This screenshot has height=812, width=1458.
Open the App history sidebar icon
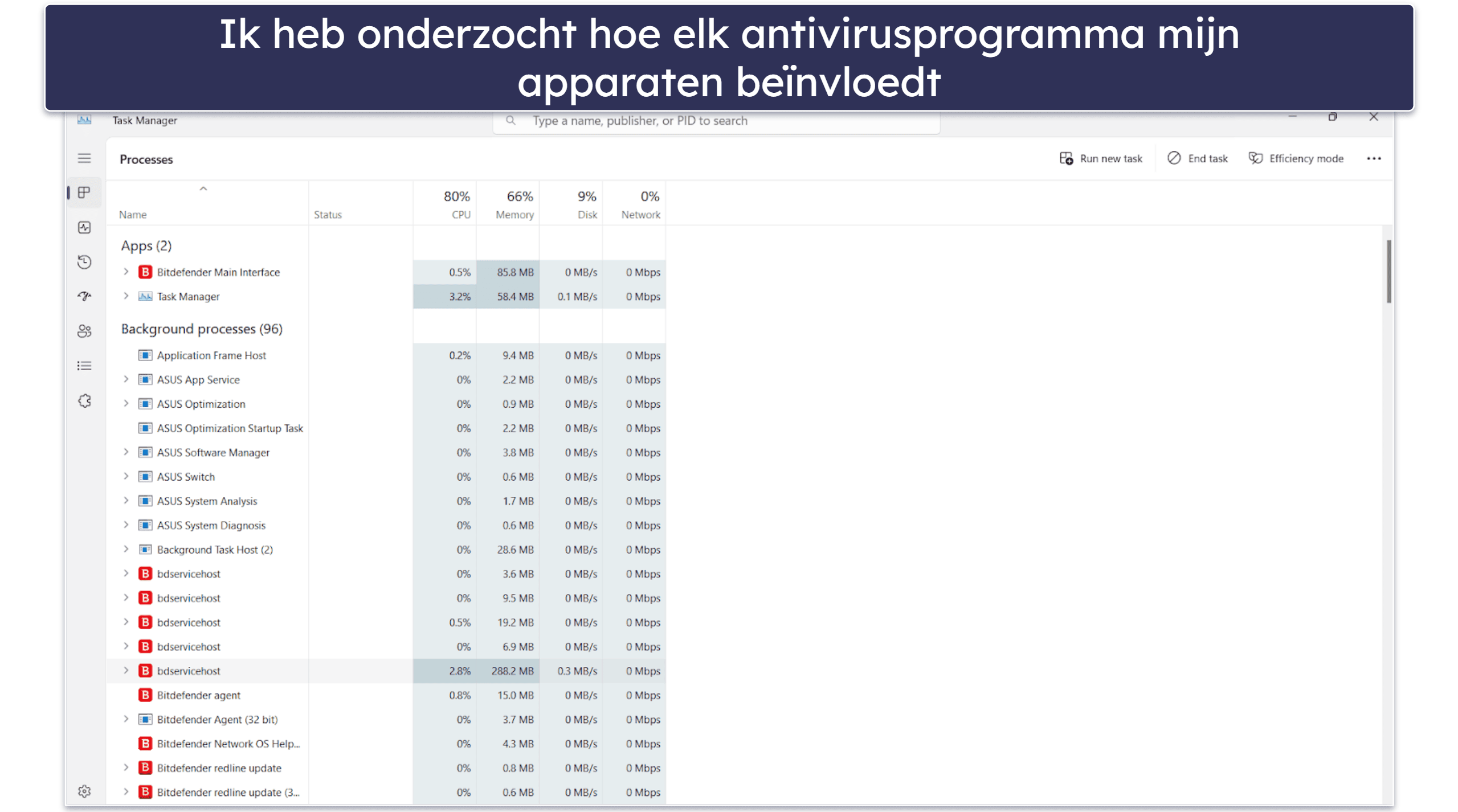coord(84,262)
